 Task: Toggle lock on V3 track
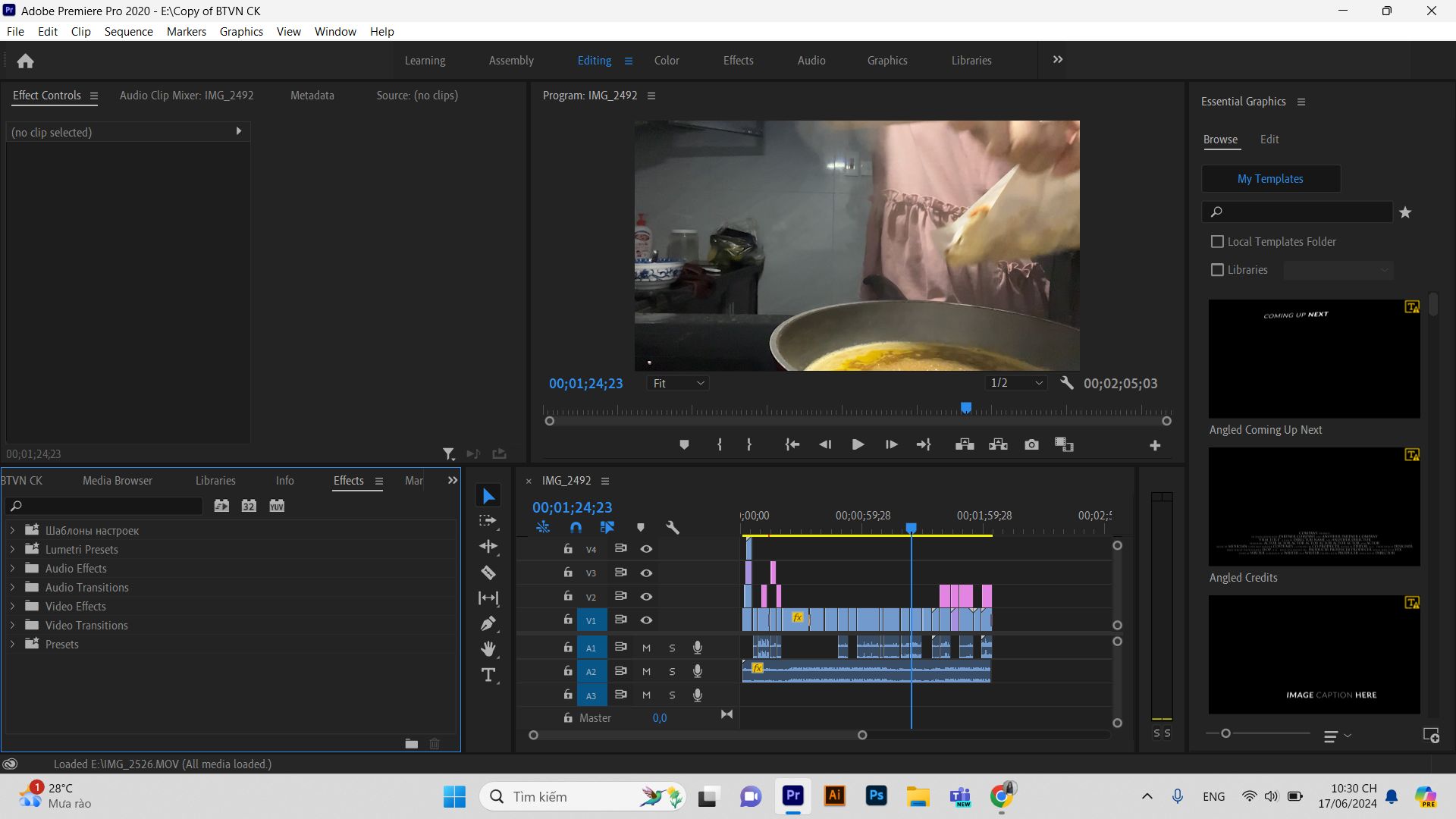(x=568, y=573)
